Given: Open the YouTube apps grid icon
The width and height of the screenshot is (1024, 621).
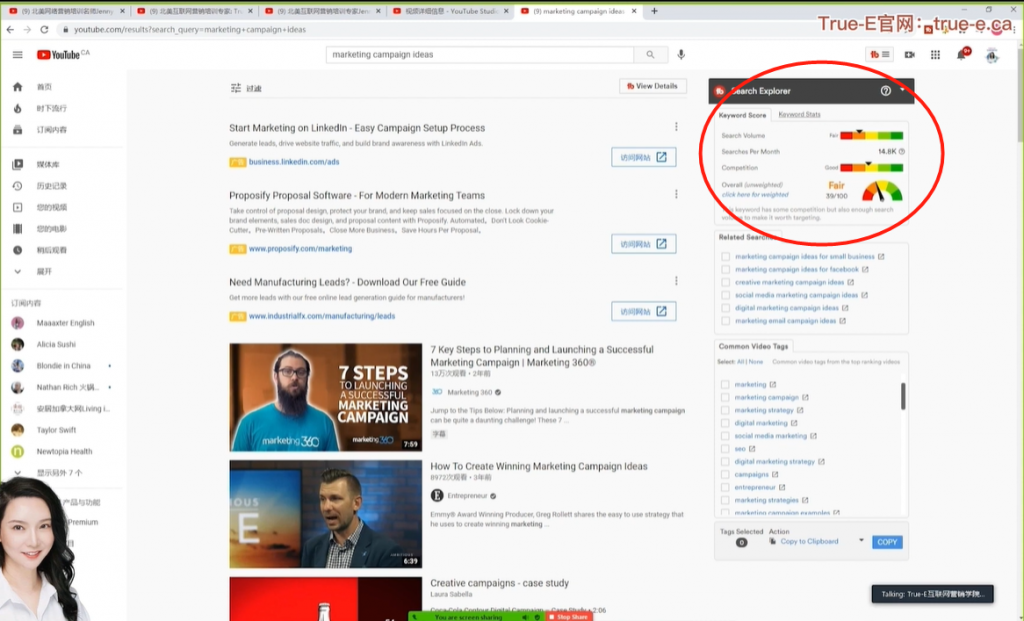Looking at the screenshot, I should point(935,55).
